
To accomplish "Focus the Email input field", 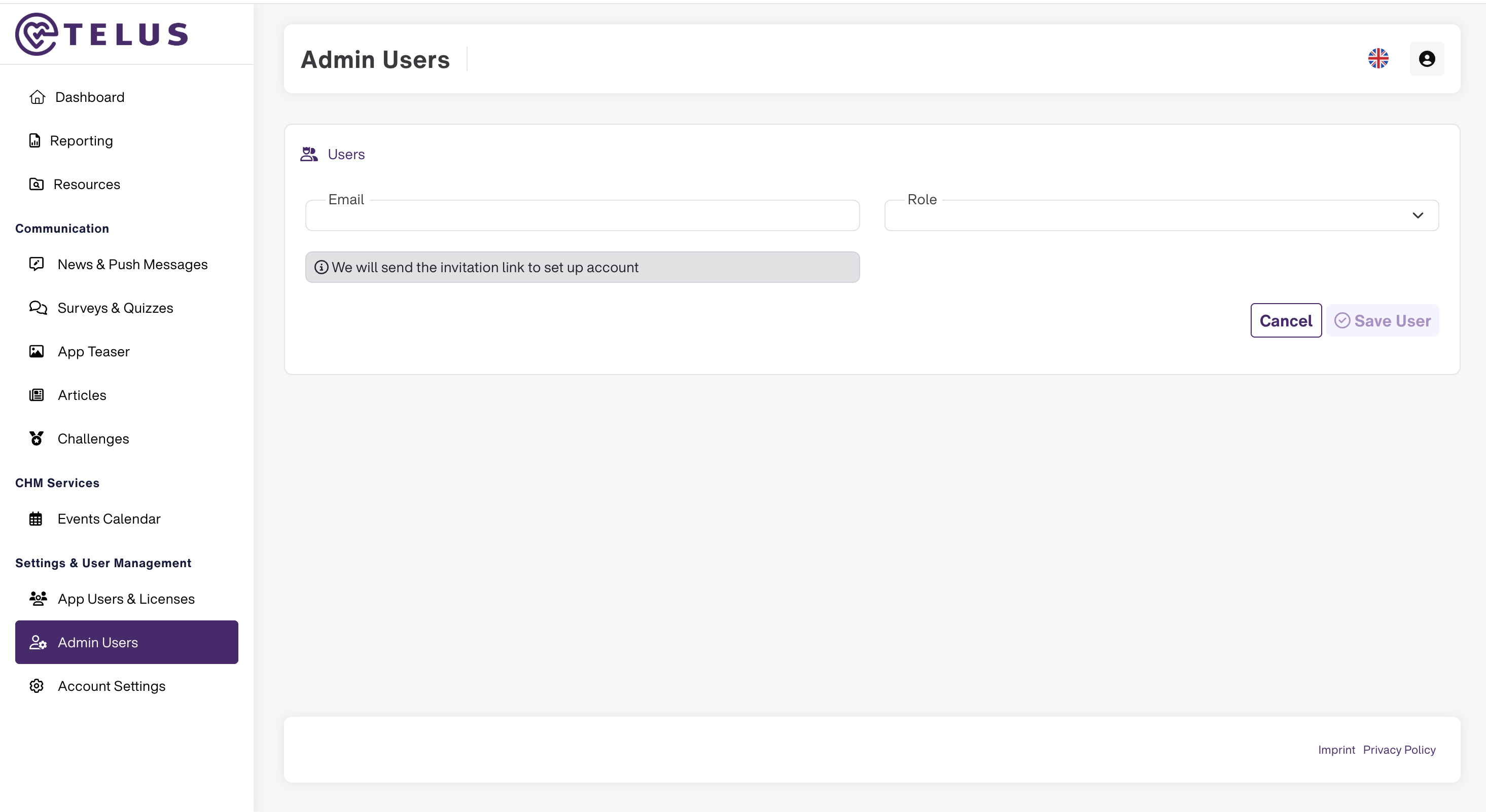I will pos(582,216).
